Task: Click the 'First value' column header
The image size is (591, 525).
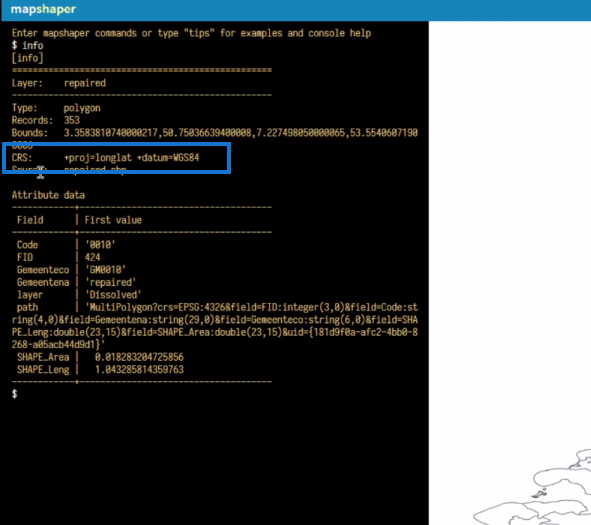Action: point(113,220)
